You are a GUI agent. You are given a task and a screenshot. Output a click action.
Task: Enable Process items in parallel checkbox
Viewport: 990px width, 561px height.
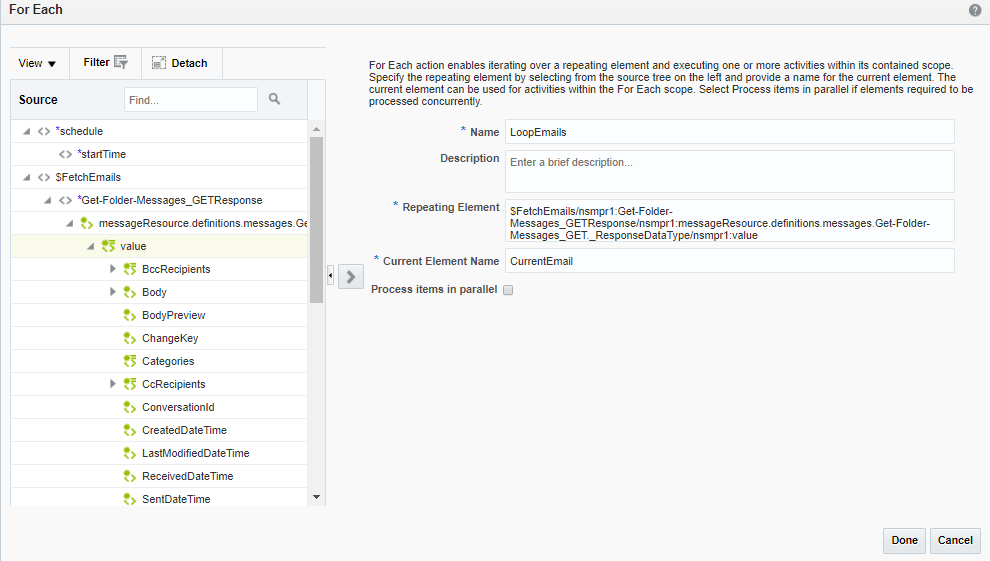(508, 290)
